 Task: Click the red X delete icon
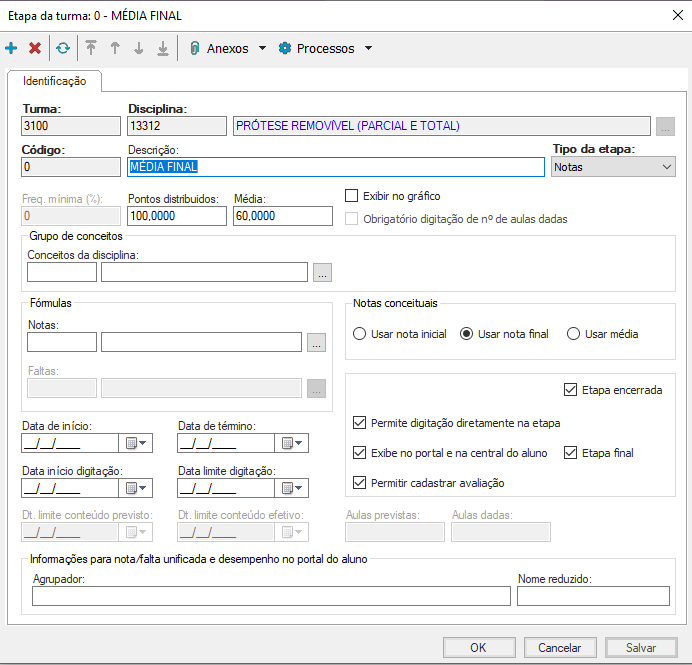[x=35, y=48]
